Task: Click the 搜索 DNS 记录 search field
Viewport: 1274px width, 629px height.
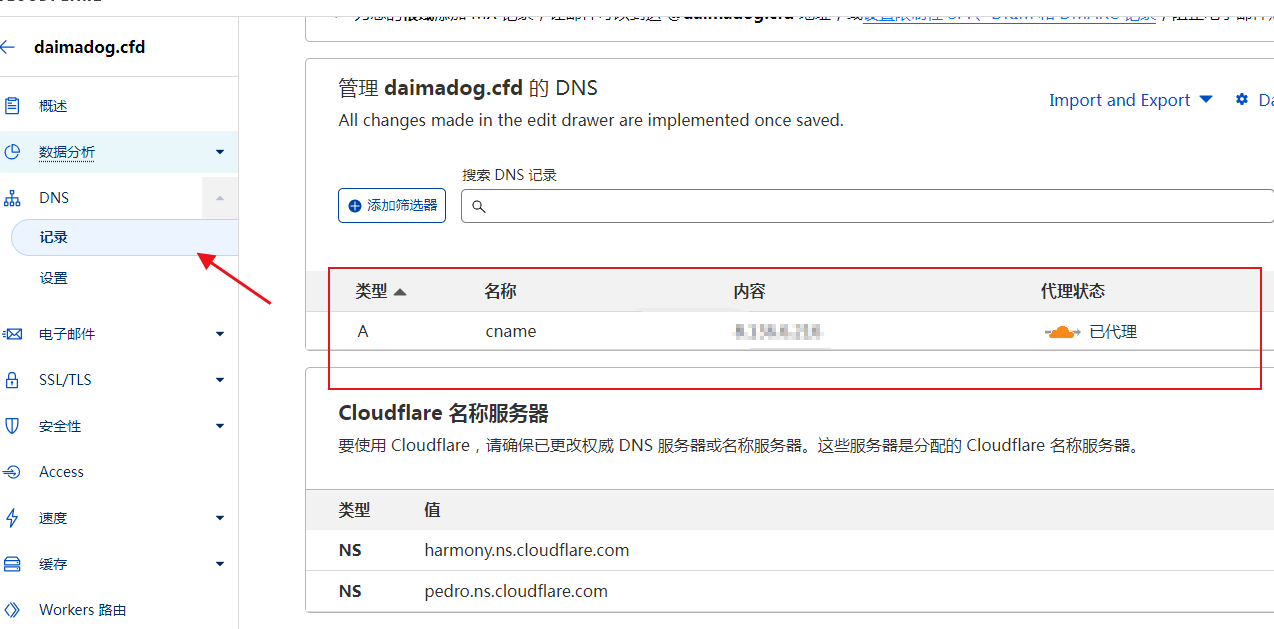Action: 867,206
